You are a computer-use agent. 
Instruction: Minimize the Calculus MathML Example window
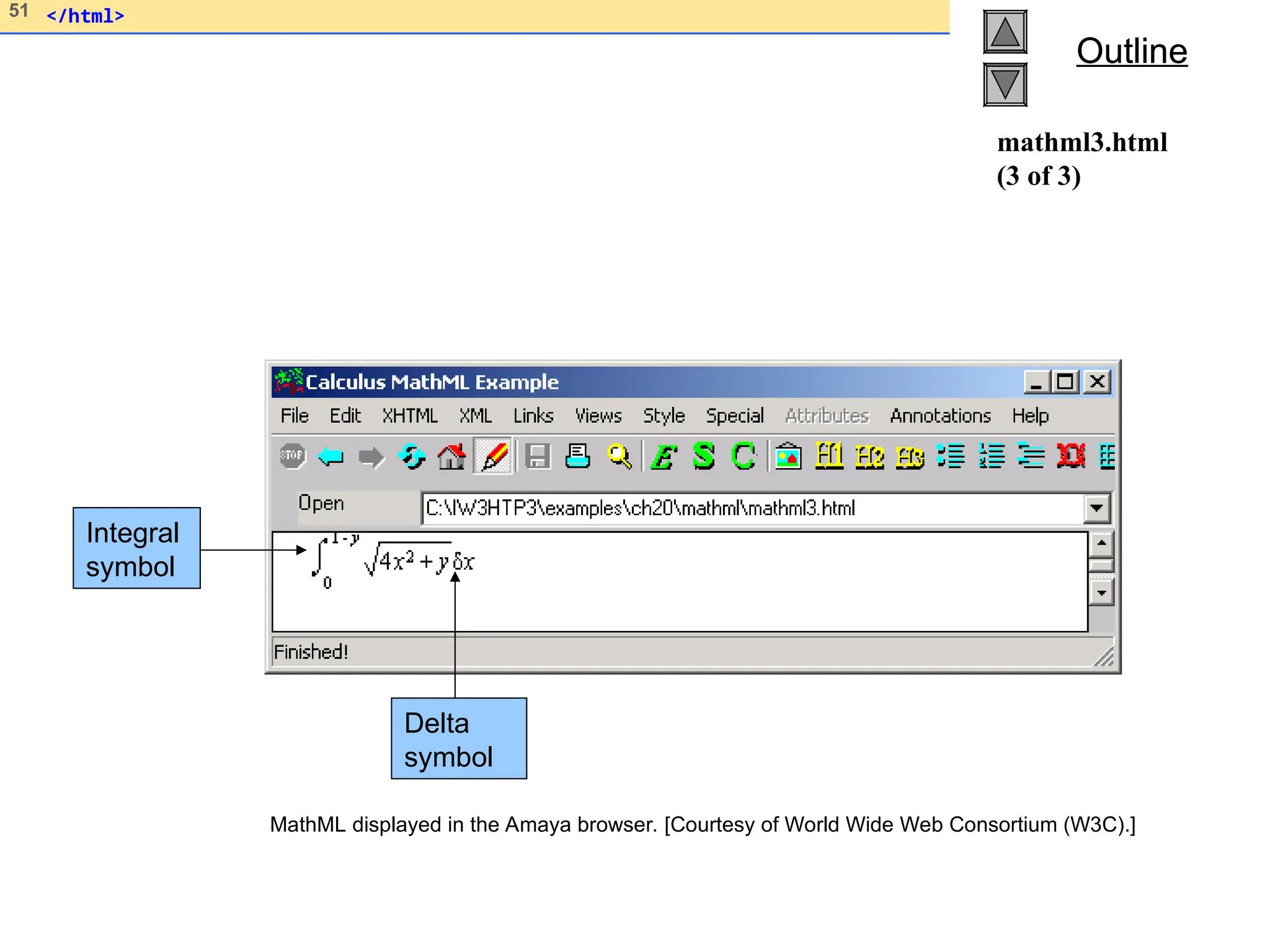point(1036,382)
